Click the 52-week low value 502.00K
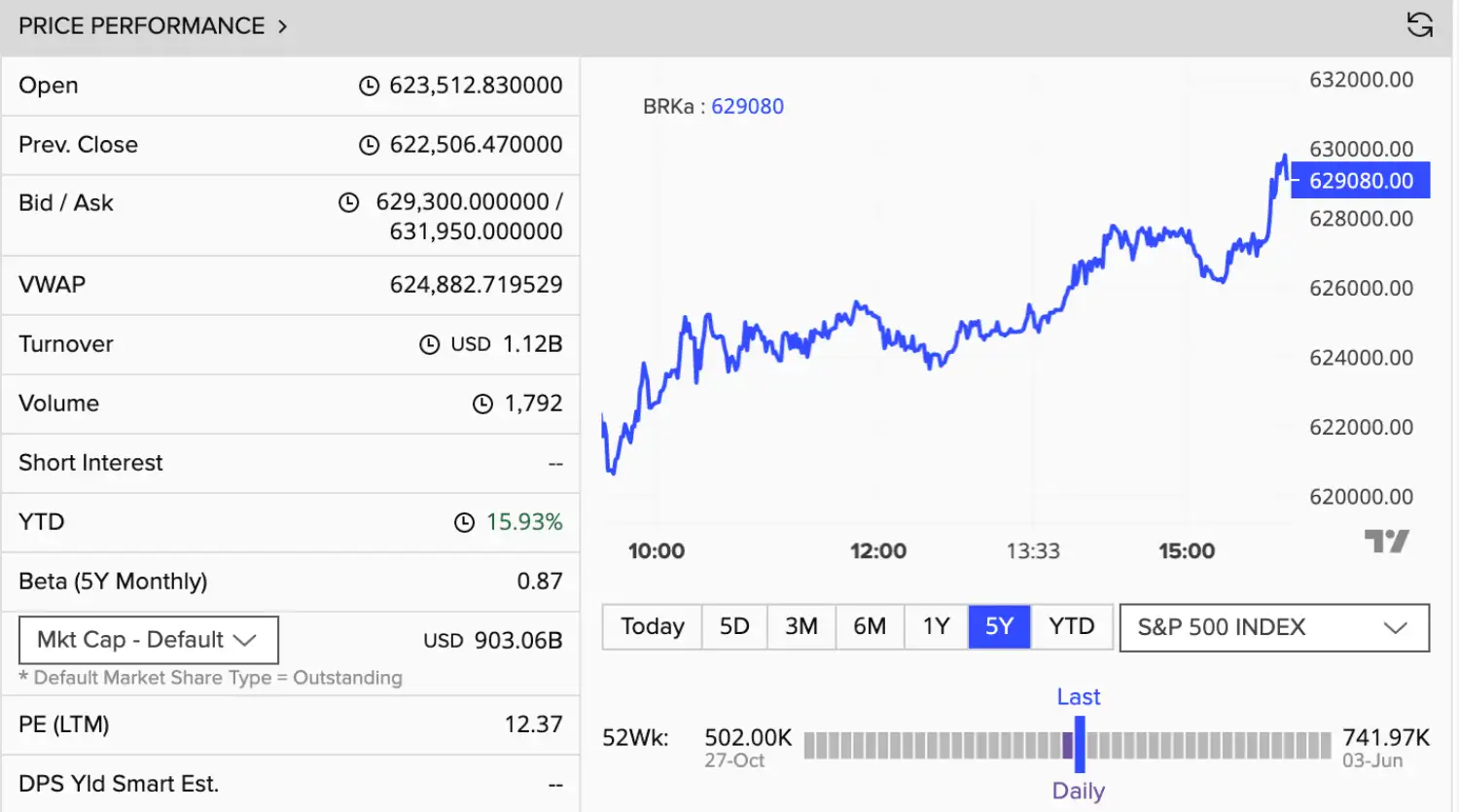1459x812 pixels. click(748, 738)
